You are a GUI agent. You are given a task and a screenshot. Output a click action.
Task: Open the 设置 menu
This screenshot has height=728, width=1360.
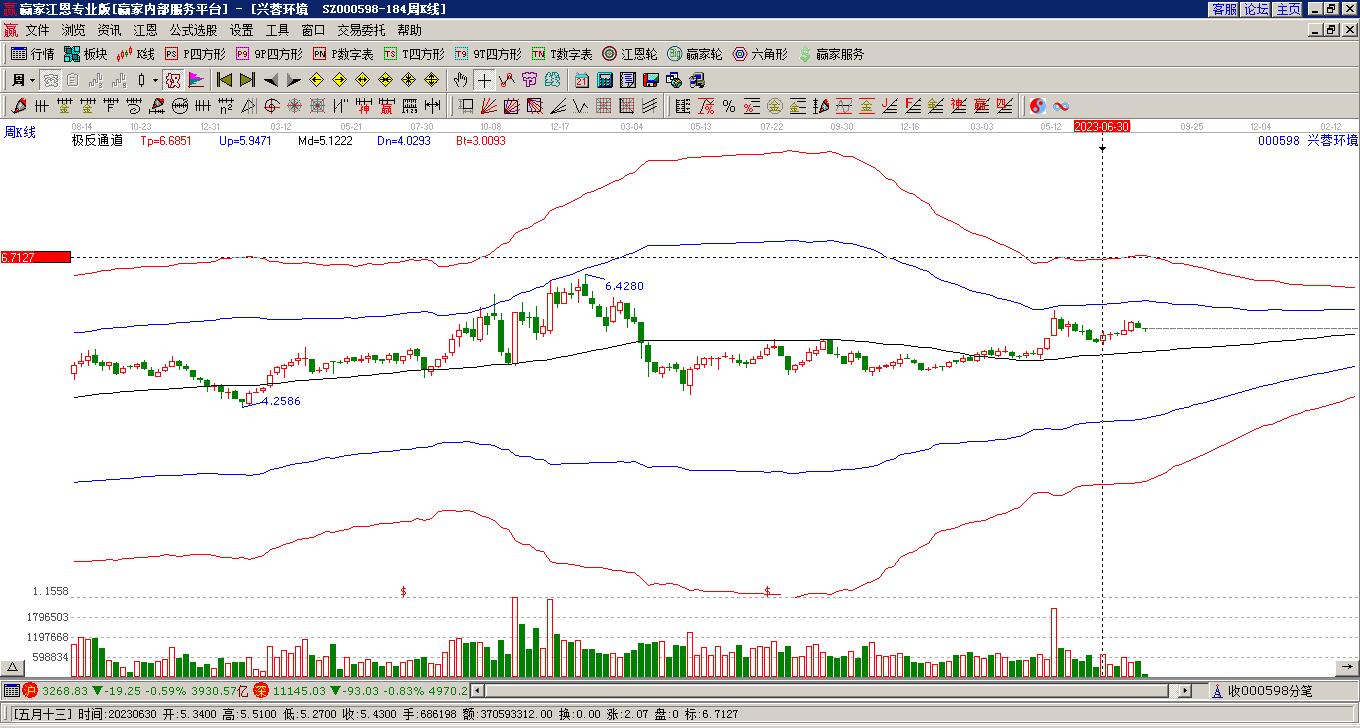(241, 31)
